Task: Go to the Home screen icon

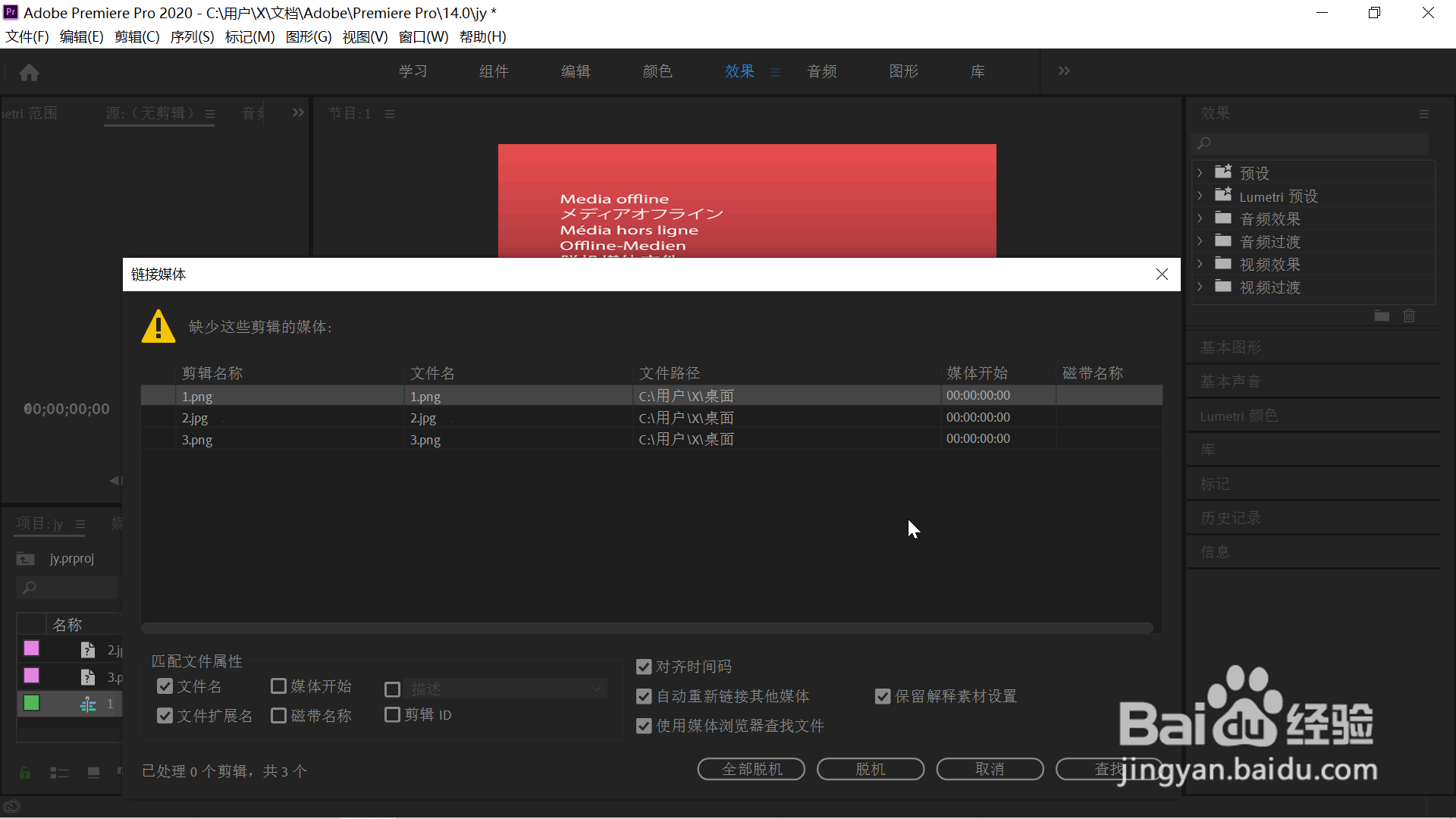Action: 30,72
